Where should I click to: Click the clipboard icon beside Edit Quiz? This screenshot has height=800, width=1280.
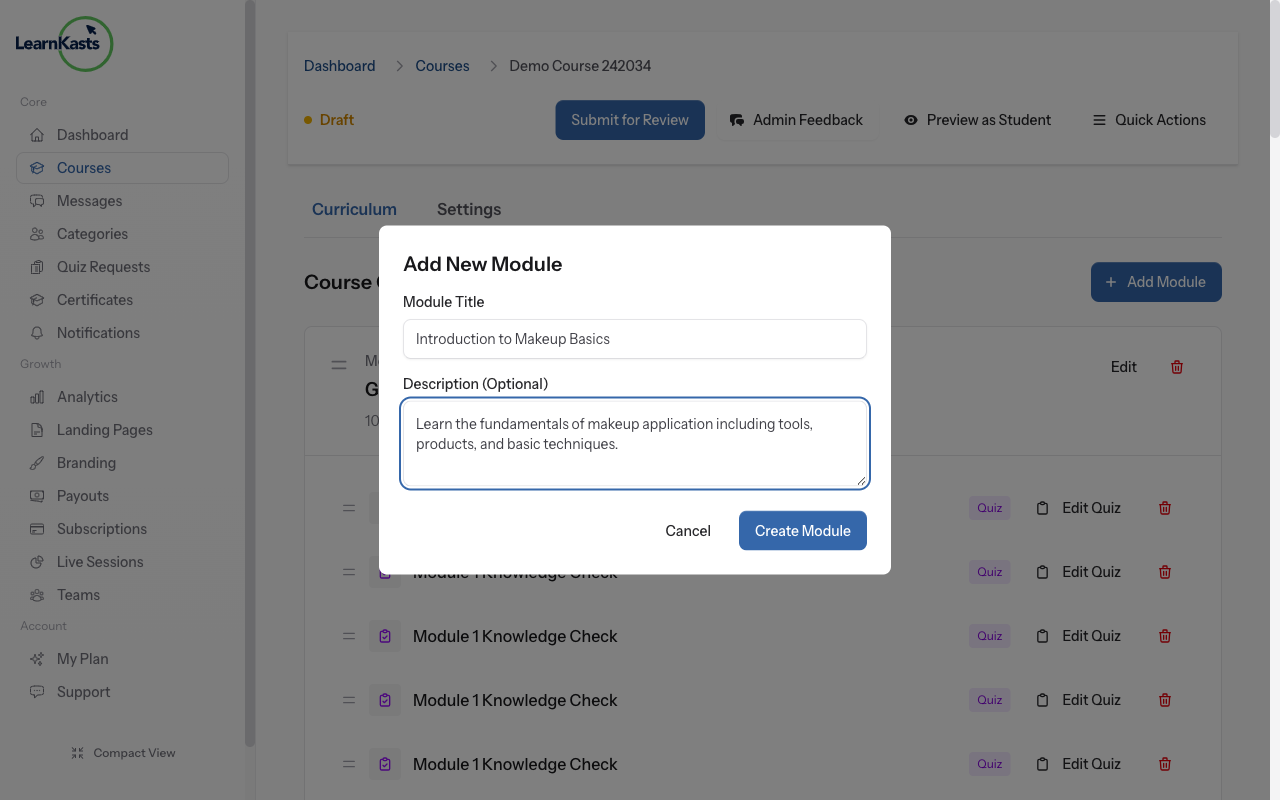tap(1041, 635)
